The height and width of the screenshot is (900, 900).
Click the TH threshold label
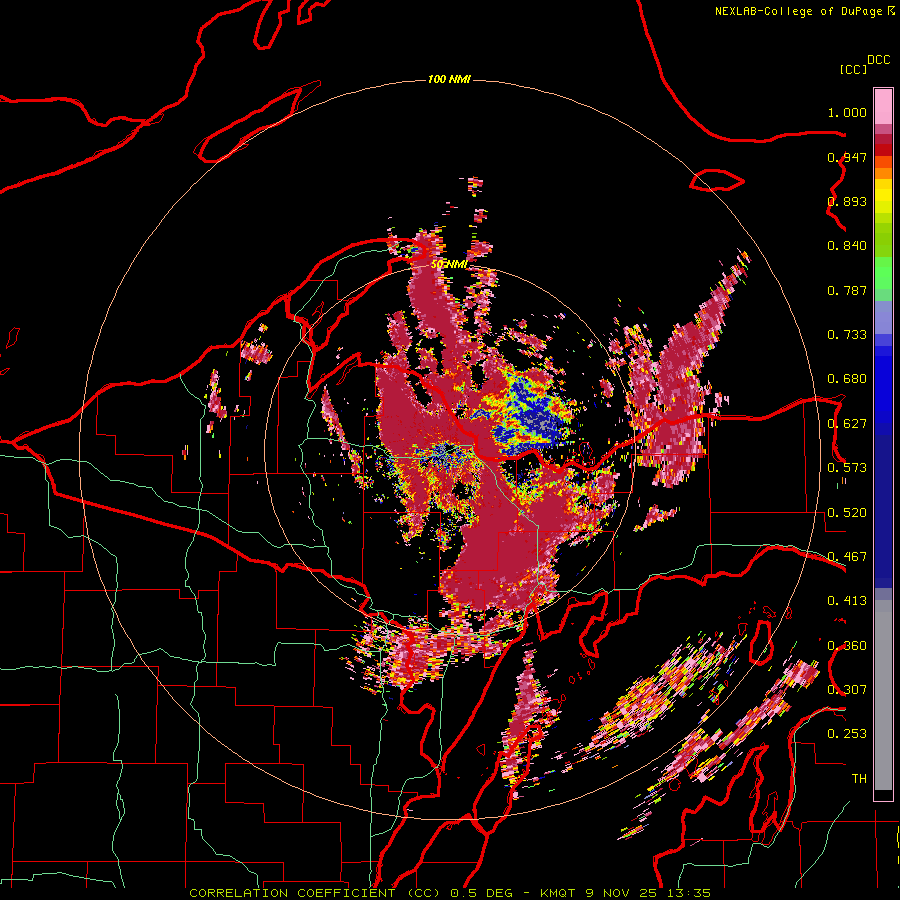(x=859, y=779)
